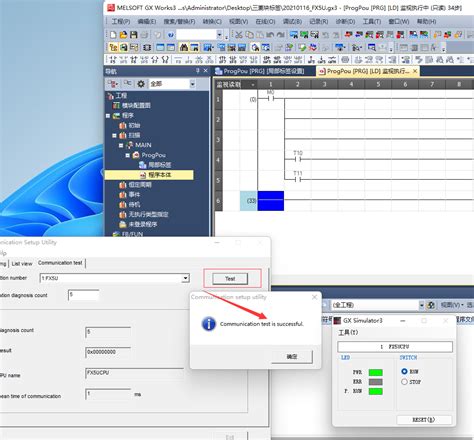The height and width of the screenshot is (440, 474).
Task: Open the 工程(P) menu
Action: (121, 21)
